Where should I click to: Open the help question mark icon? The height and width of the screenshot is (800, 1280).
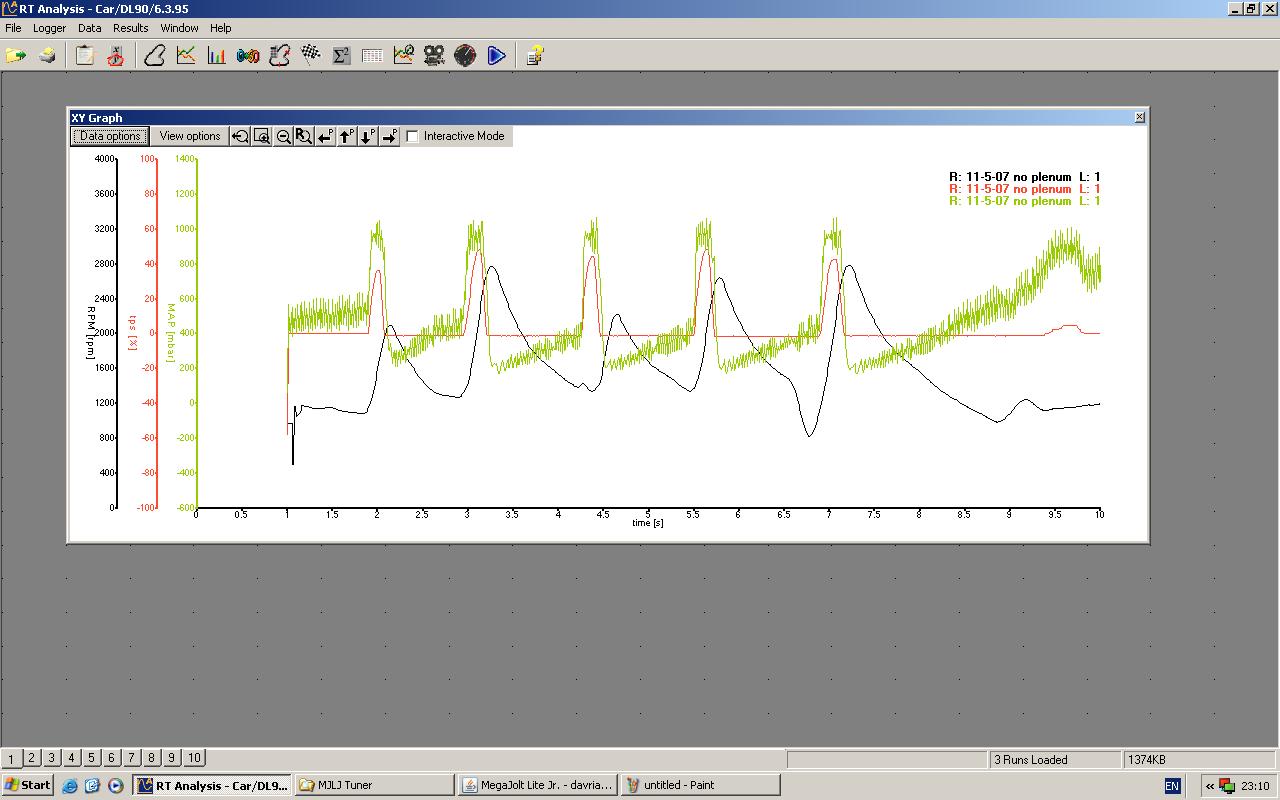click(535, 56)
